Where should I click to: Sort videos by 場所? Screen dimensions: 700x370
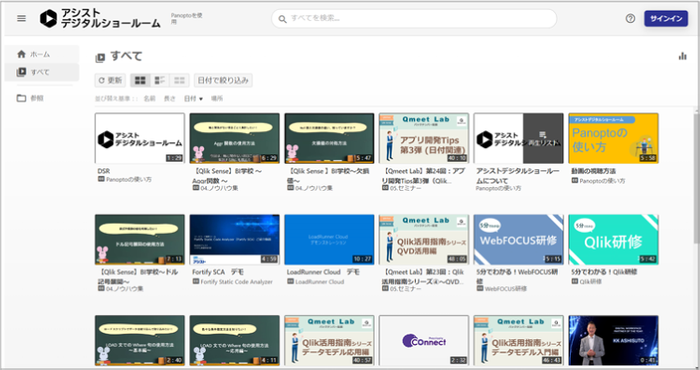[x=217, y=99]
